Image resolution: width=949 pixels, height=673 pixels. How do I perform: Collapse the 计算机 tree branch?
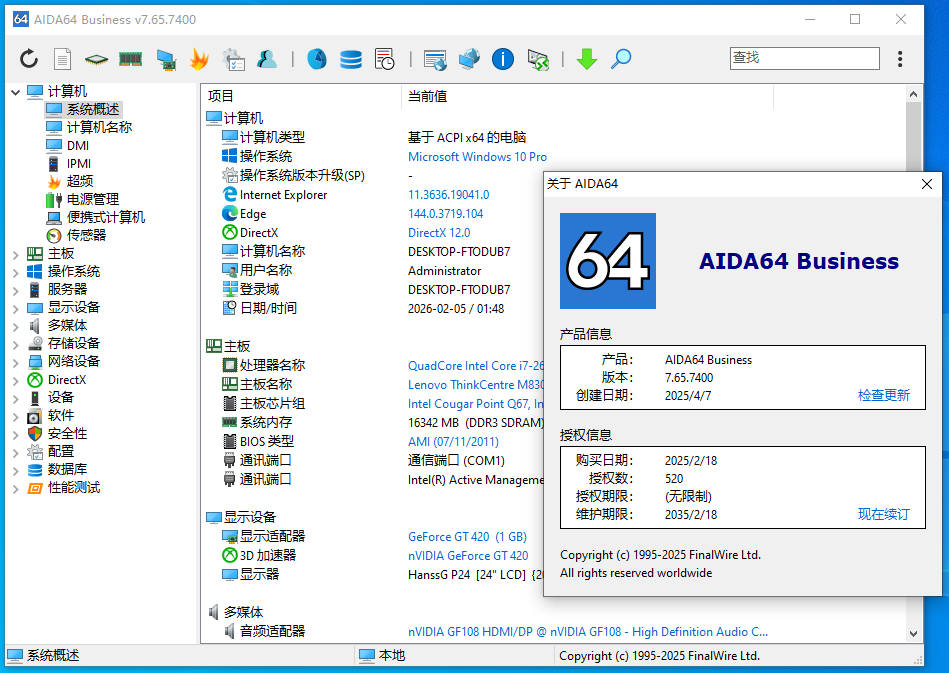coord(16,90)
